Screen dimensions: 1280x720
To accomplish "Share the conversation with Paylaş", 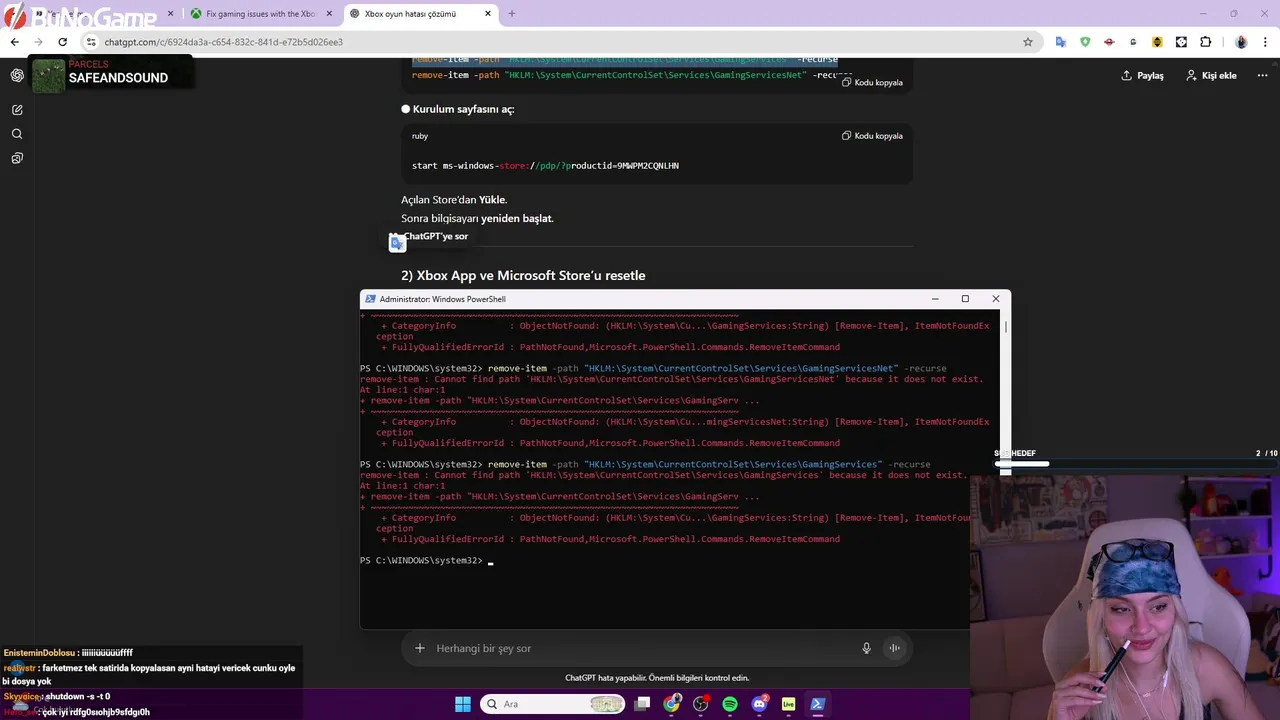I will click(1142, 75).
